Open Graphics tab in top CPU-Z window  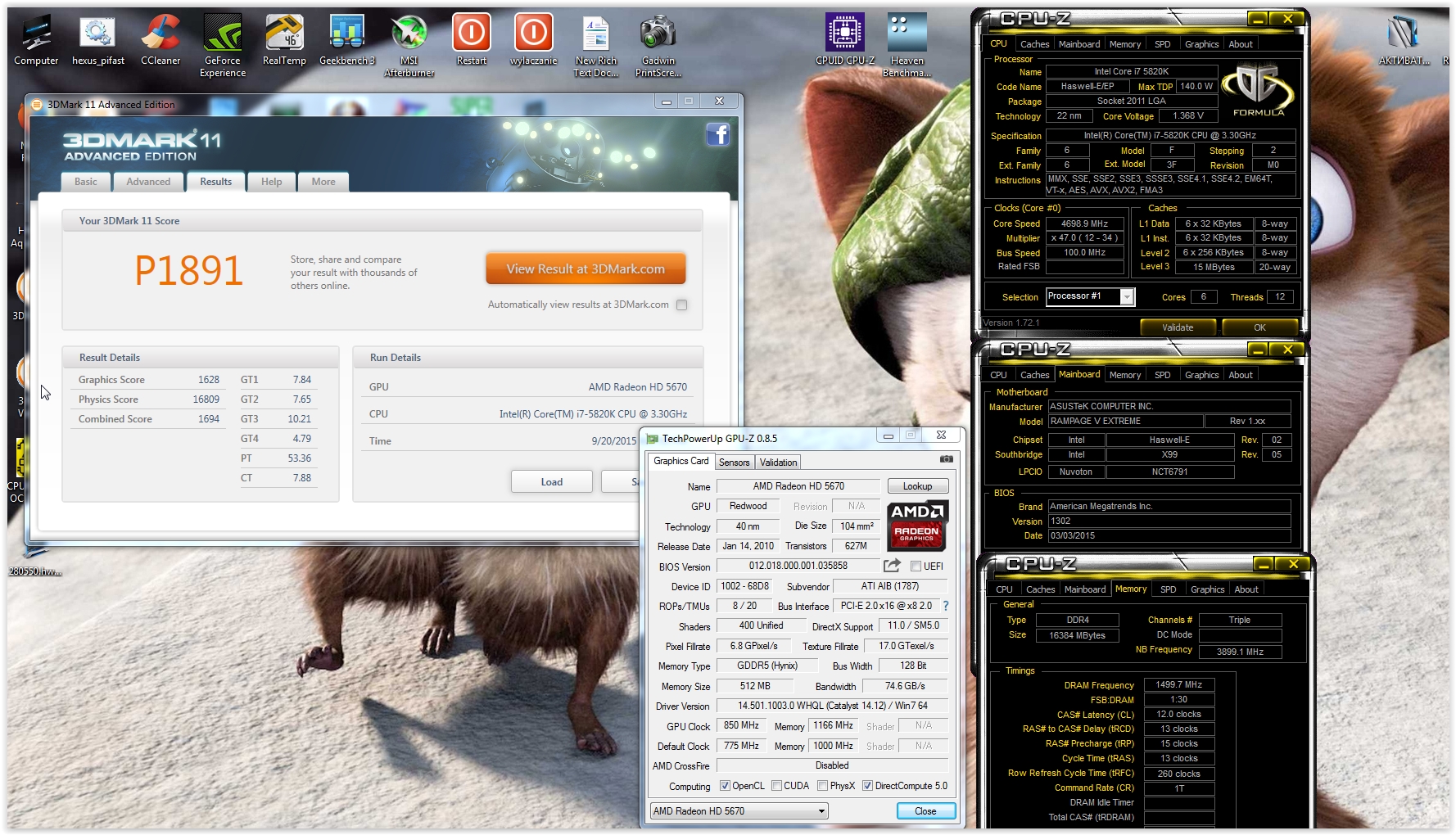point(1201,44)
